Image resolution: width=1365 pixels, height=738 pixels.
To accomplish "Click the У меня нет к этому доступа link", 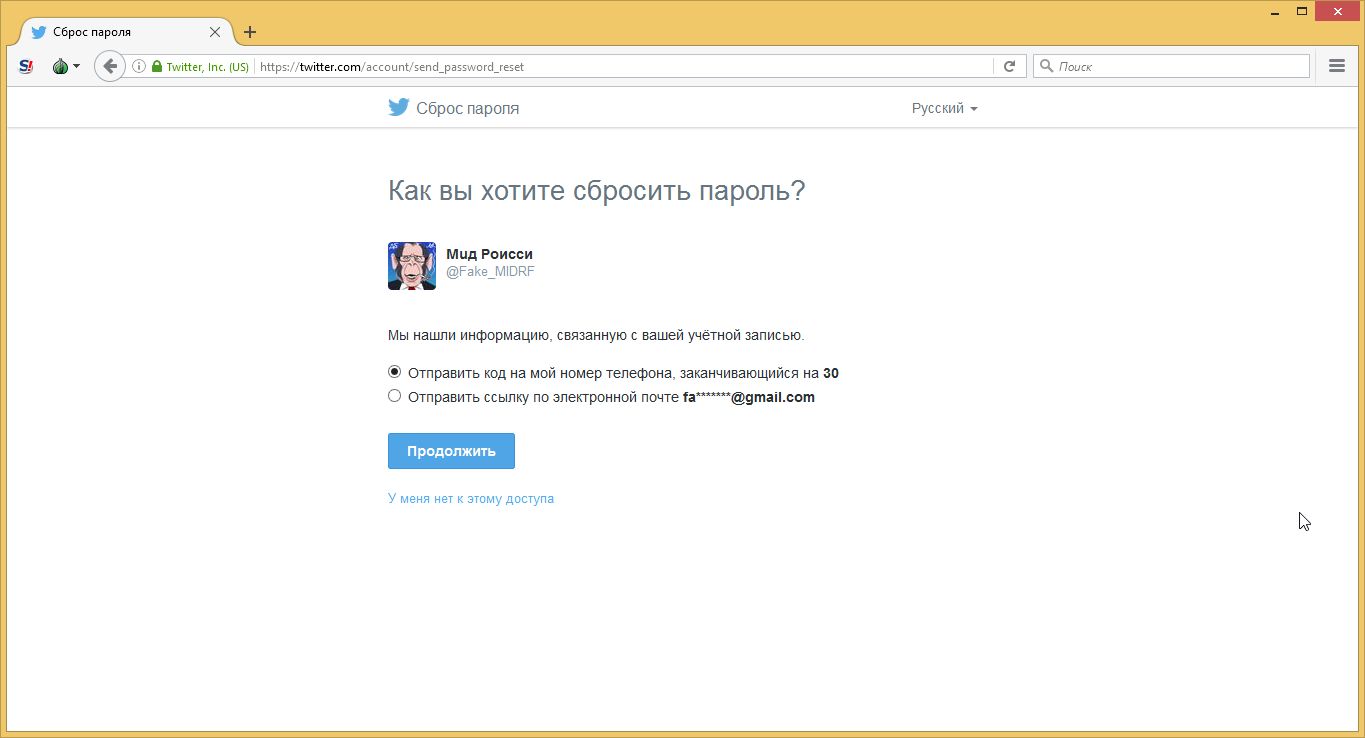I will pyautogui.click(x=470, y=498).
